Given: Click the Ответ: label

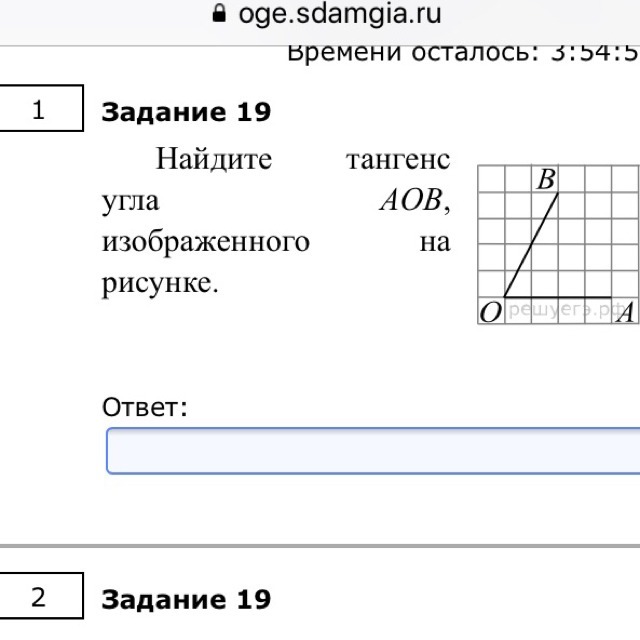Looking at the screenshot, I should point(145,407).
